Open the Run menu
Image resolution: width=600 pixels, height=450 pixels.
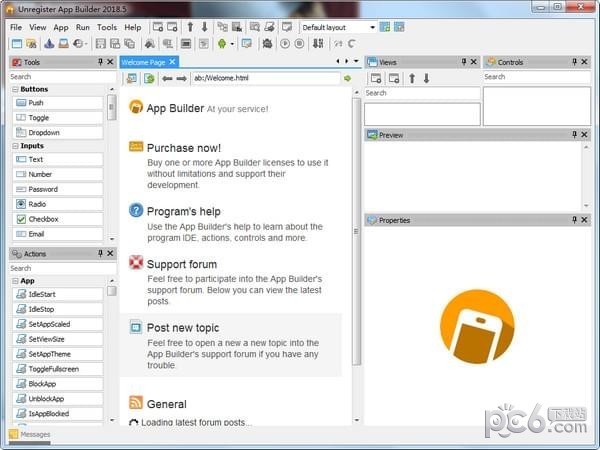click(82, 27)
